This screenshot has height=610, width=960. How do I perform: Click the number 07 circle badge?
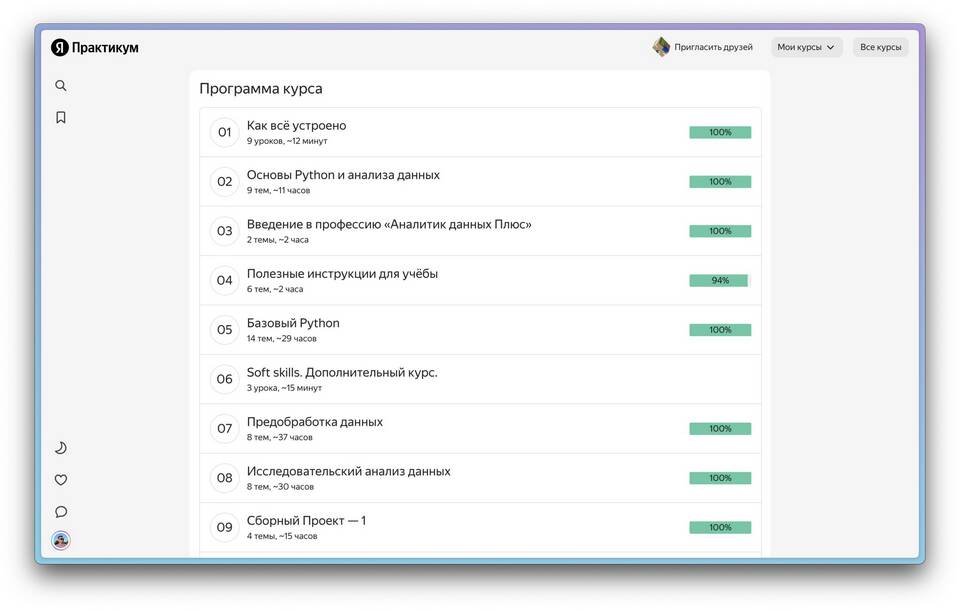coord(225,429)
